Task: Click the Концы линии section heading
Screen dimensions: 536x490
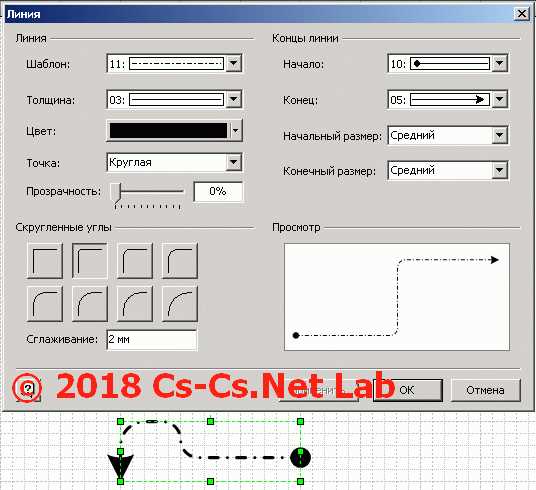Action: click(x=305, y=38)
